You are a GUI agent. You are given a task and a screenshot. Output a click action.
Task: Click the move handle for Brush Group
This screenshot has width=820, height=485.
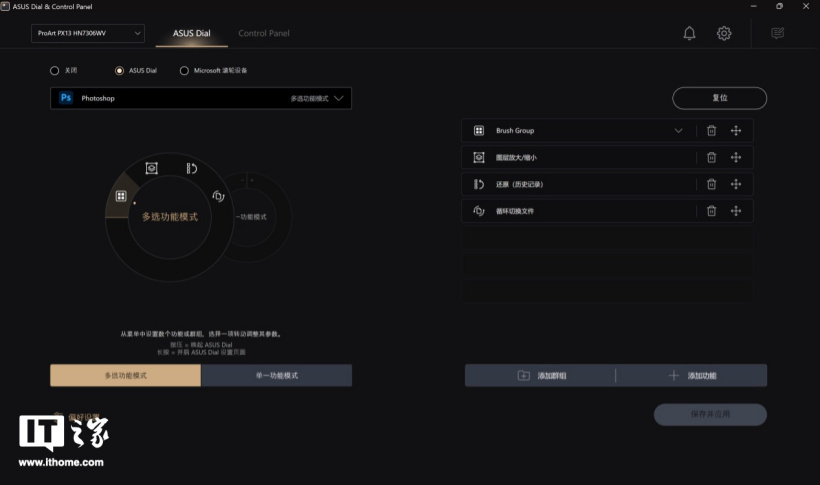[x=736, y=131]
